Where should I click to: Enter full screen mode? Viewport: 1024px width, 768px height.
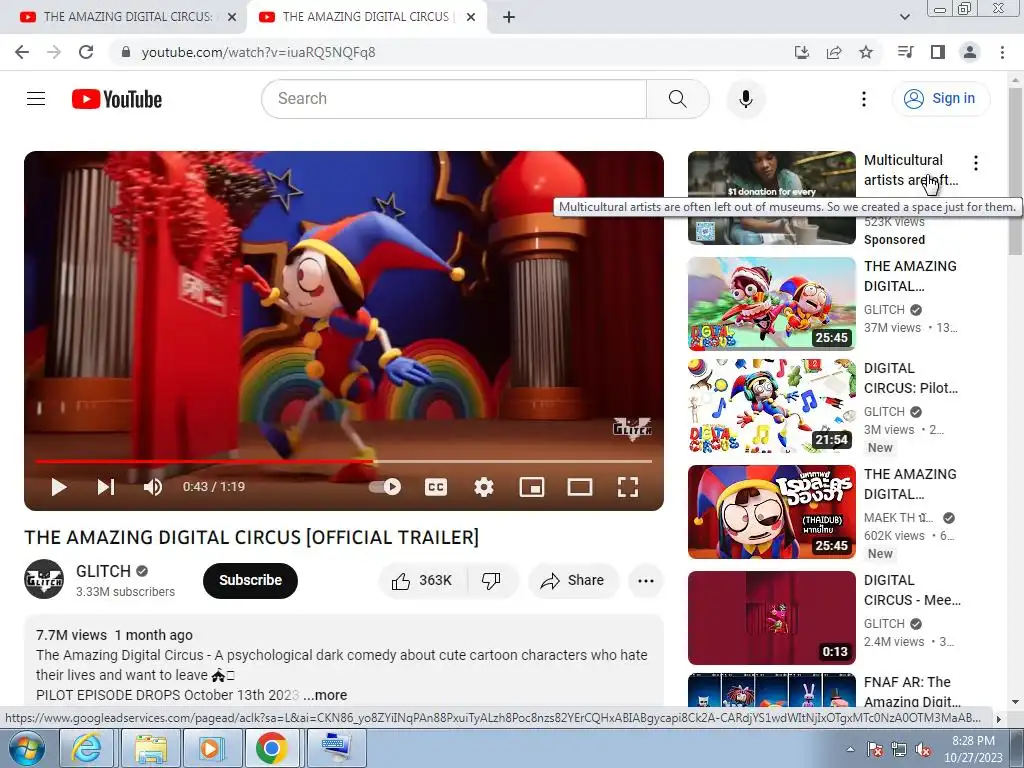(x=628, y=487)
